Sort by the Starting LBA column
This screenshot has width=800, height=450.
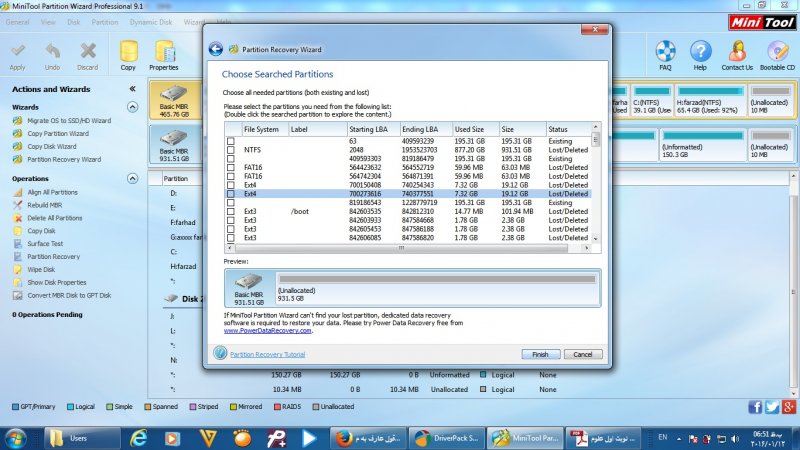[372, 129]
